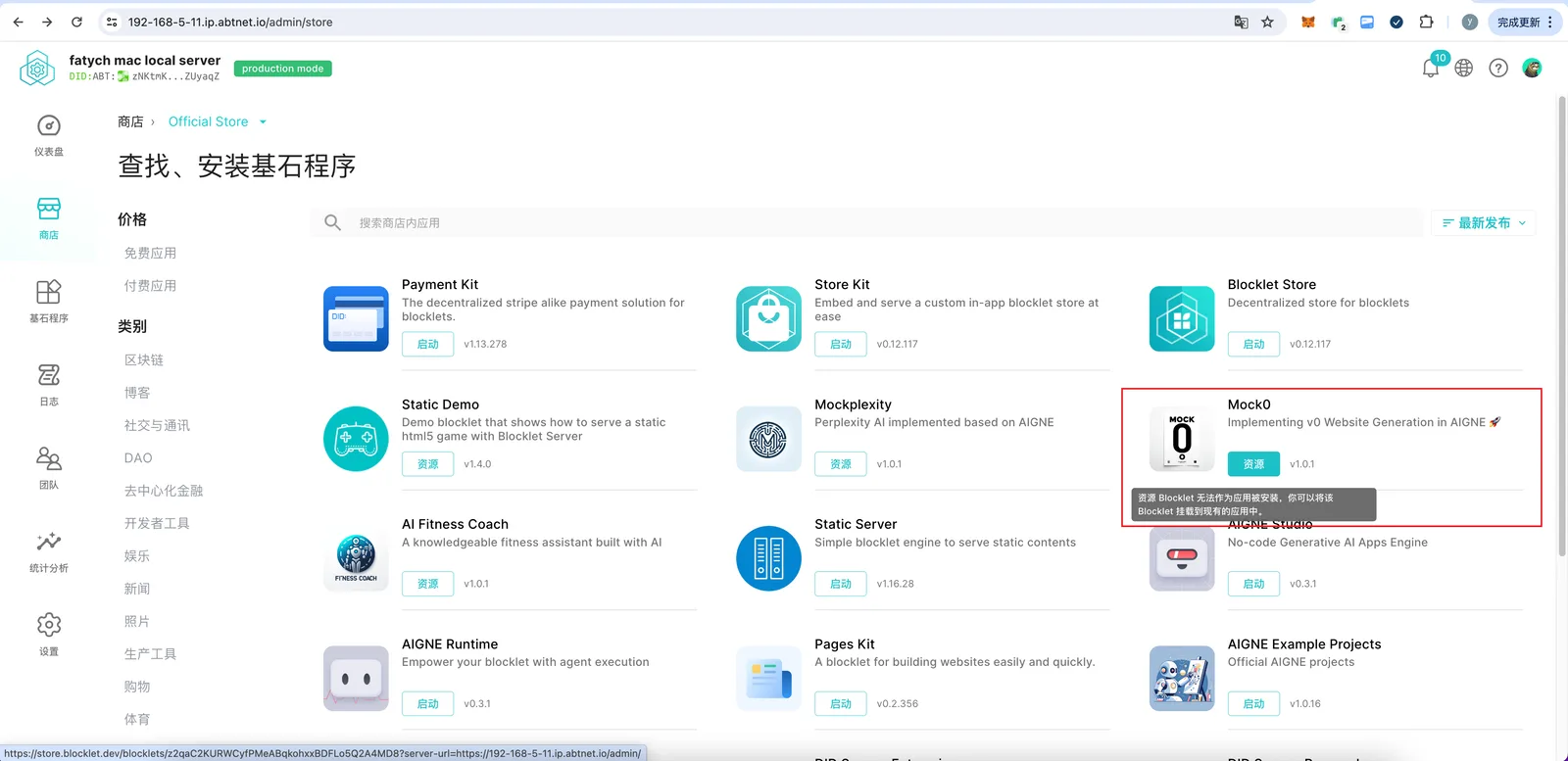Click 资源 button for Mockplexity
This screenshot has height=761, width=1568.
point(841,464)
